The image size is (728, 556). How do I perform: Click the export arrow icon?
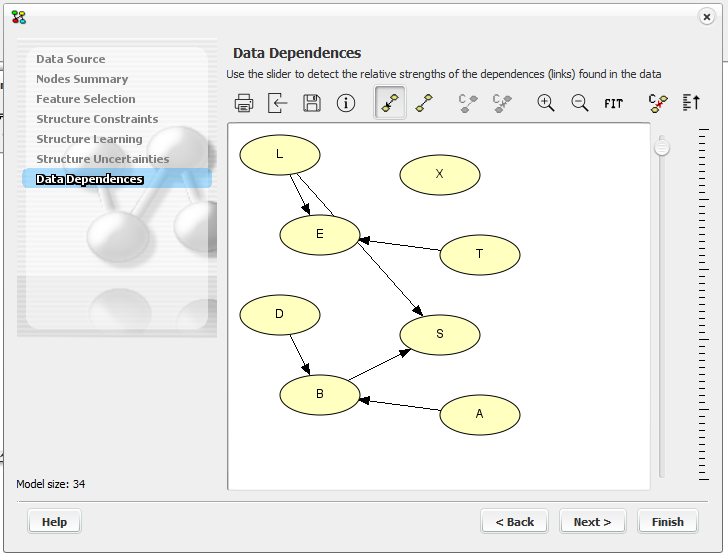278,103
